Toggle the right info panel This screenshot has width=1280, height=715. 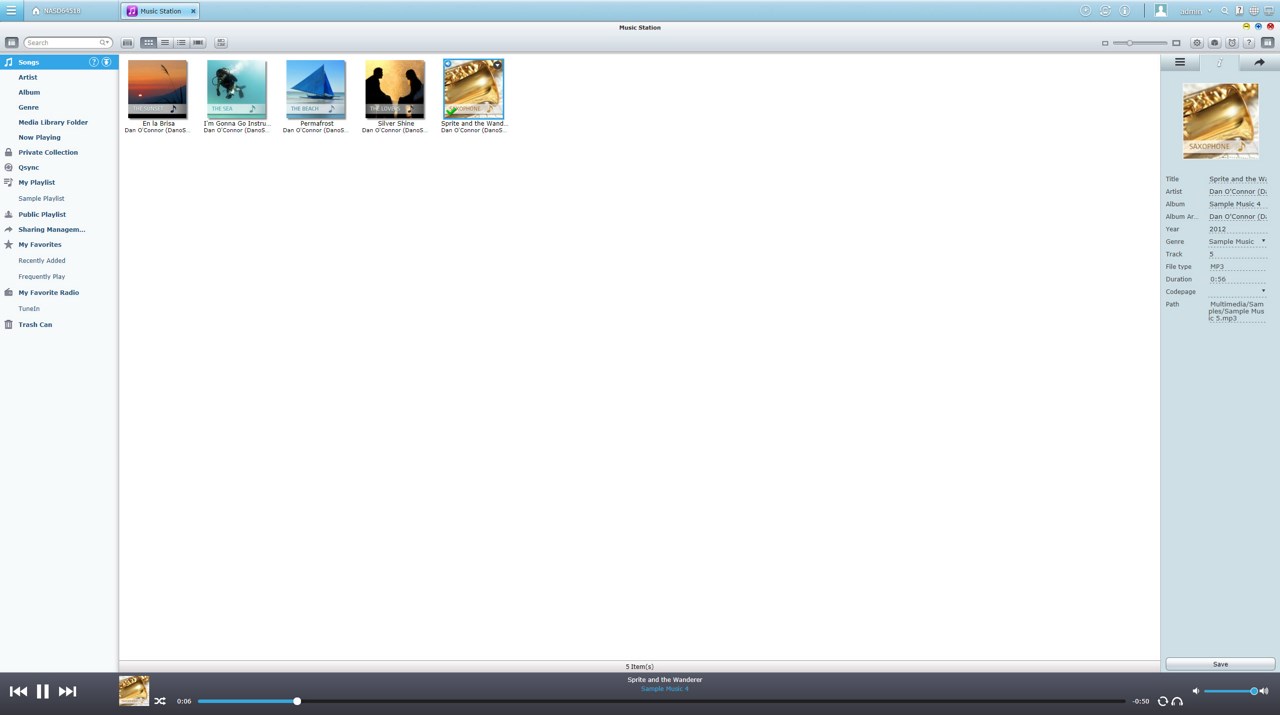click(x=1267, y=43)
